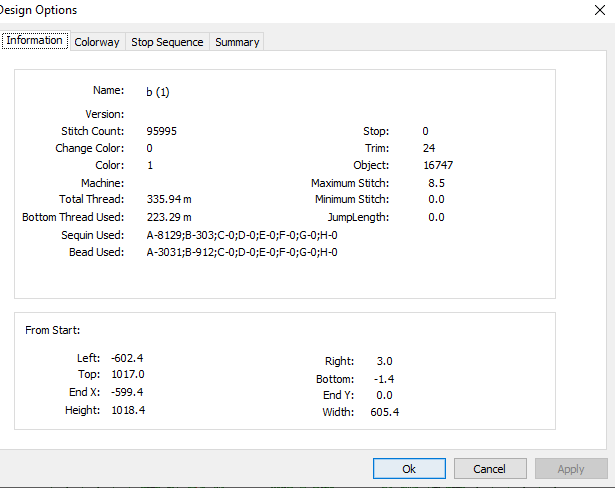The width and height of the screenshot is (615, 488).
Task: Click End X value -599.4
Action: (127, 392)
